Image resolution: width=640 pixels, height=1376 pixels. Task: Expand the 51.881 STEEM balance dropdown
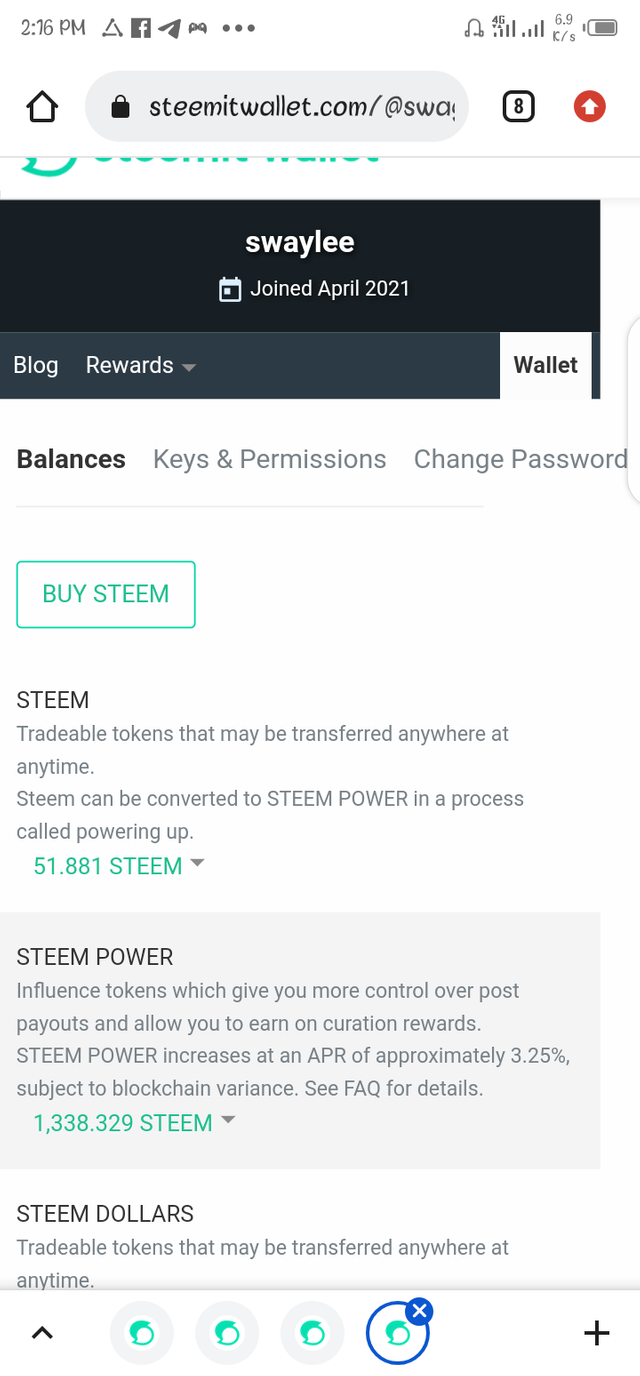pyautogui.click(x=119, y=866)
